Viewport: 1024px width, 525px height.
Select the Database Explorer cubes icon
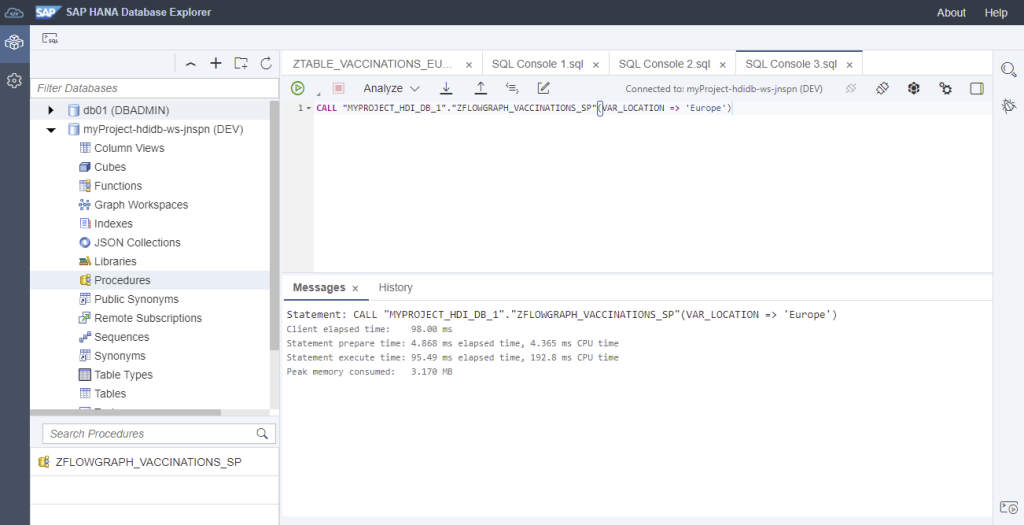(x=14, y=44)
